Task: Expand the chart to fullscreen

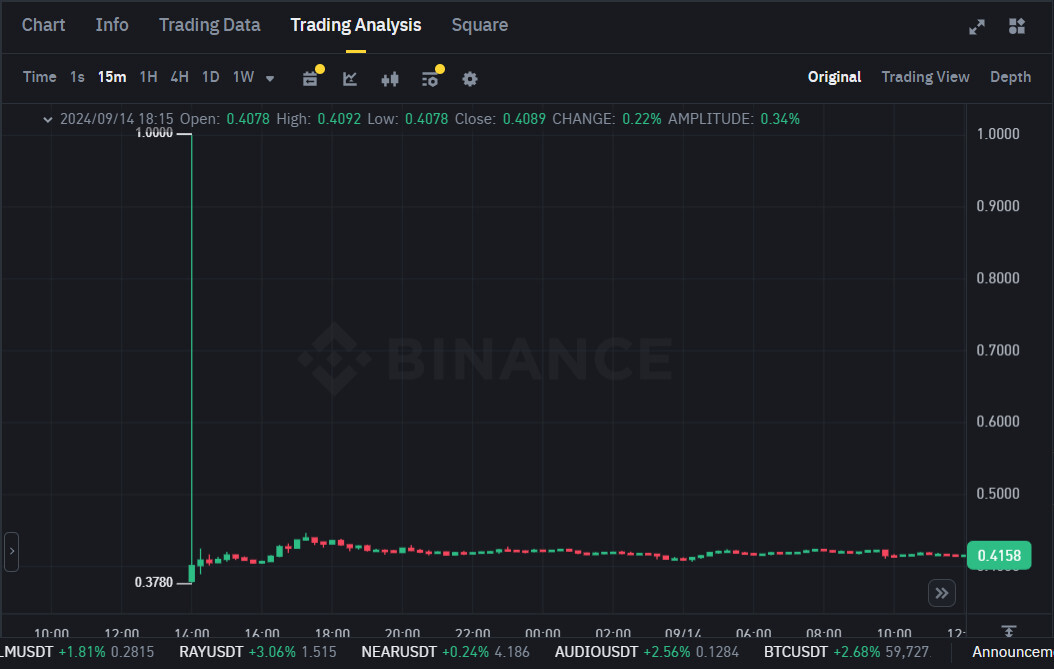Action: click(977, 27)
